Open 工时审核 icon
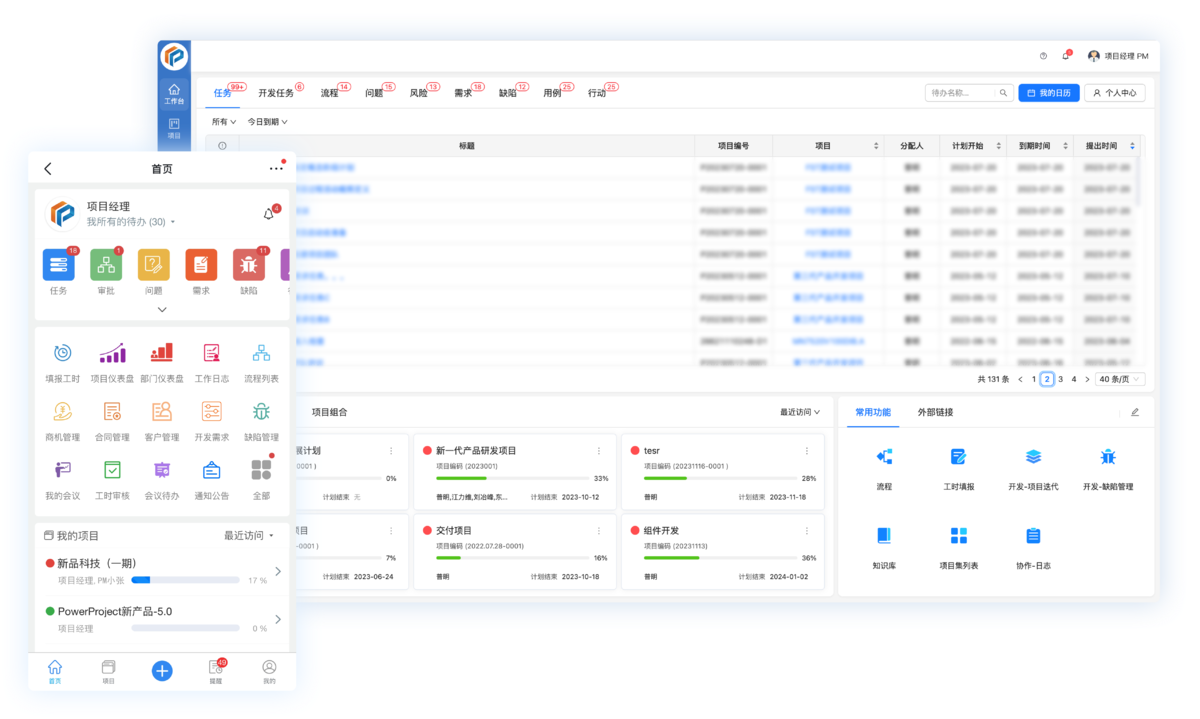Viewport: 1200px width, 719px height. (112, 469)
